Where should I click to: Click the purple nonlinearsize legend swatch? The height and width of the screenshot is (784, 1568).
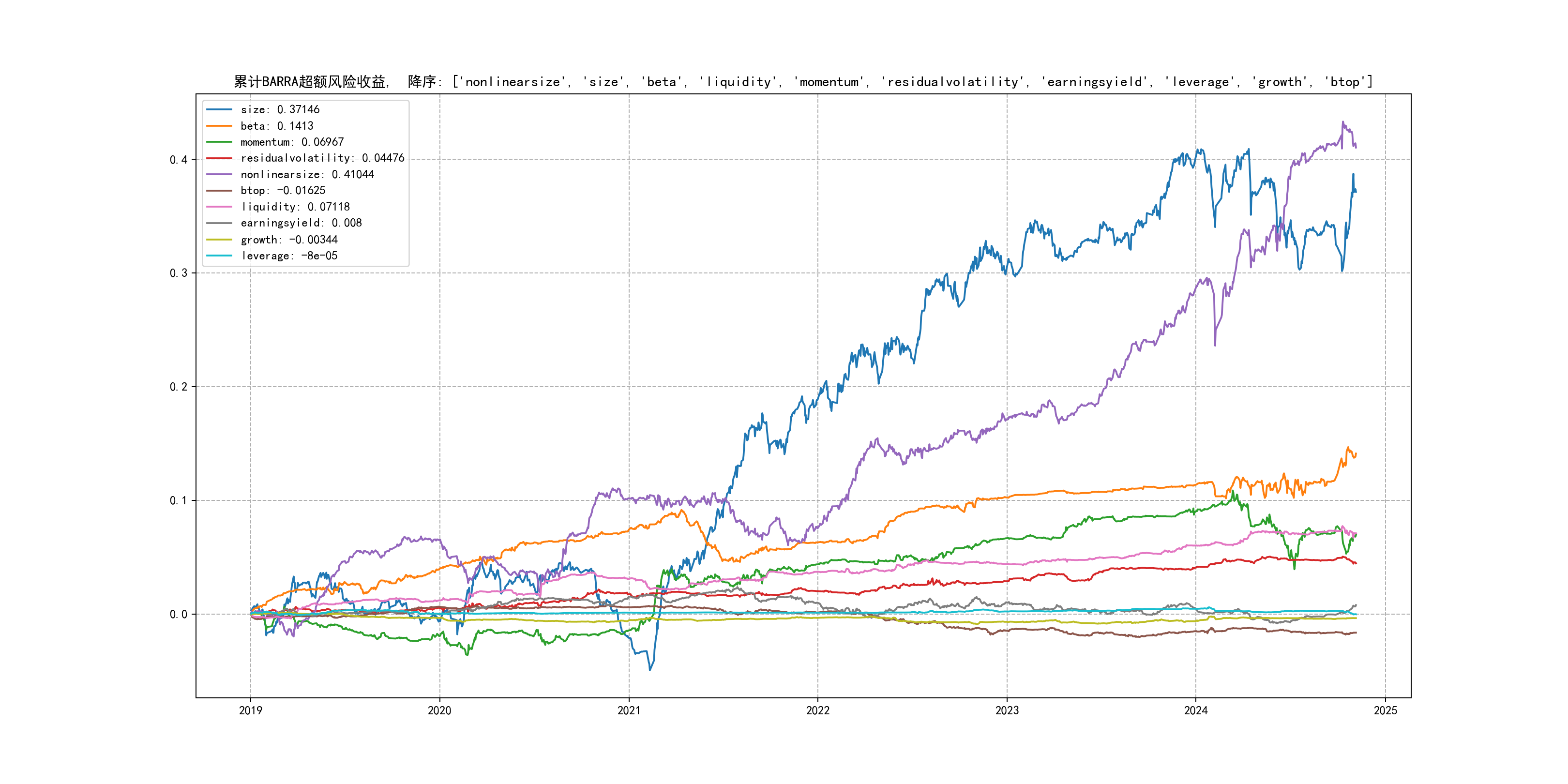pos(219,175)
